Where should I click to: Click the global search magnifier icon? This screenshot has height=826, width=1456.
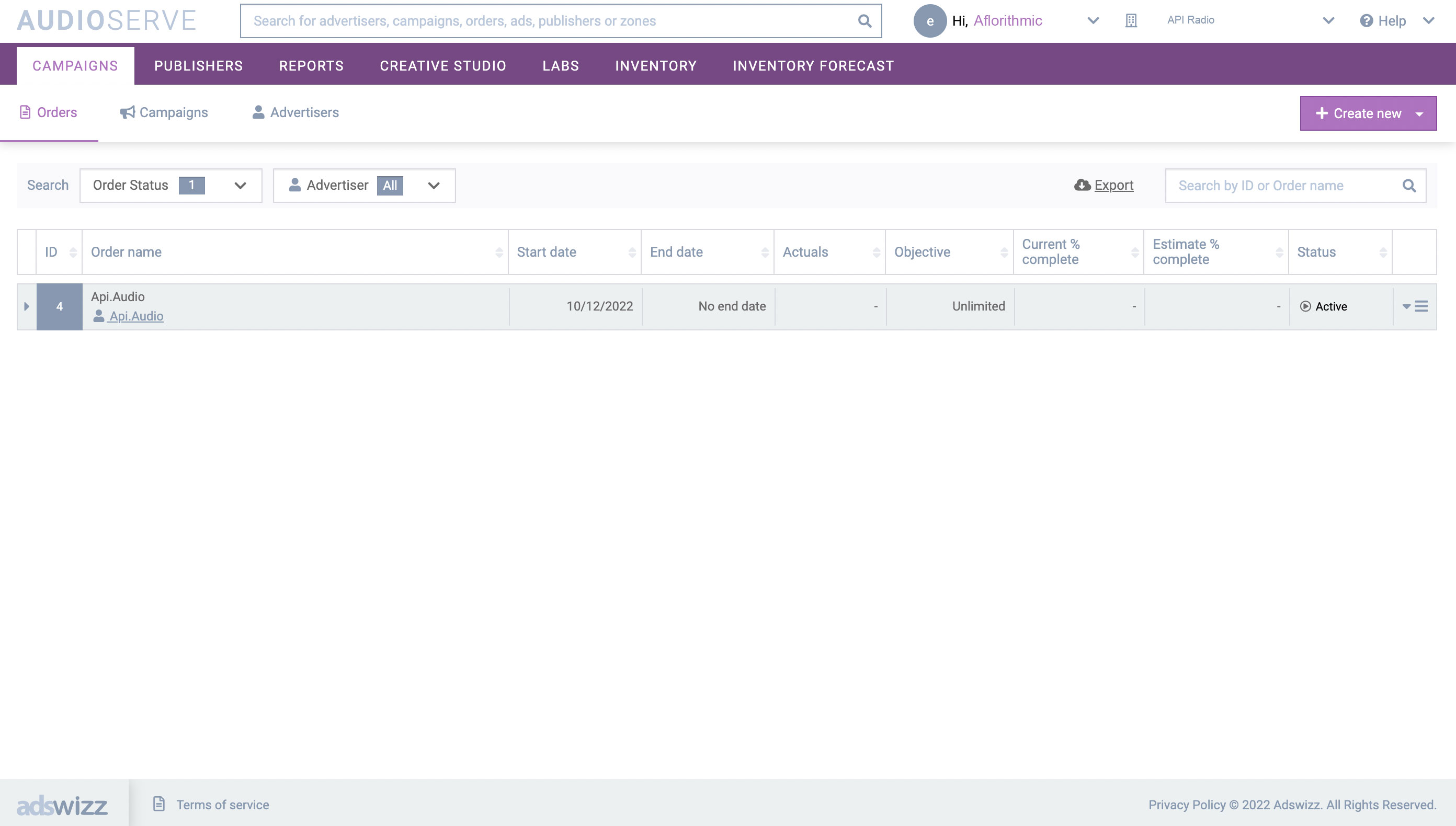pyautogui.click(x=864, y=21)
